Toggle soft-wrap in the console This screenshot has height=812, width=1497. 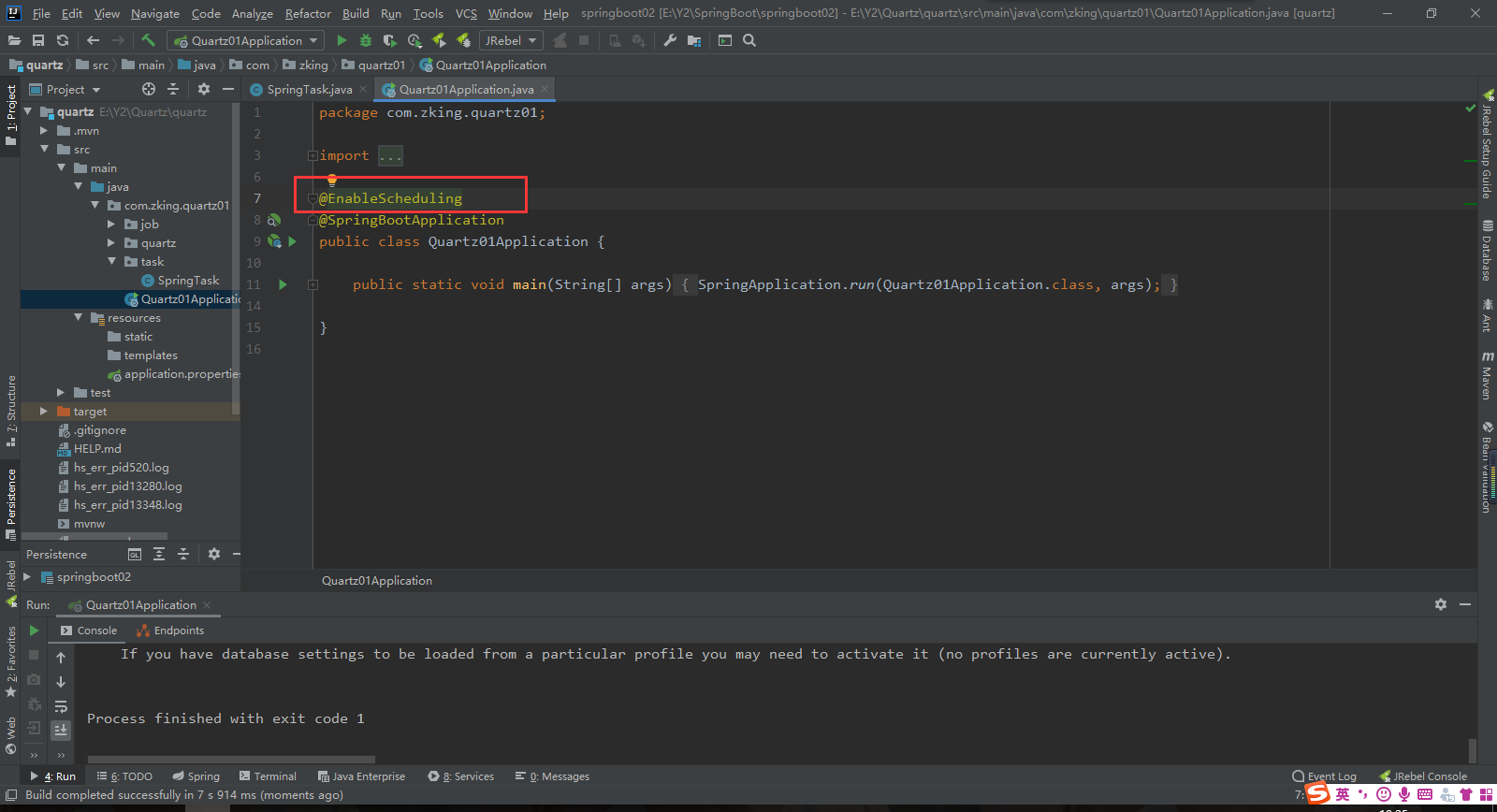tap(61, 706)
